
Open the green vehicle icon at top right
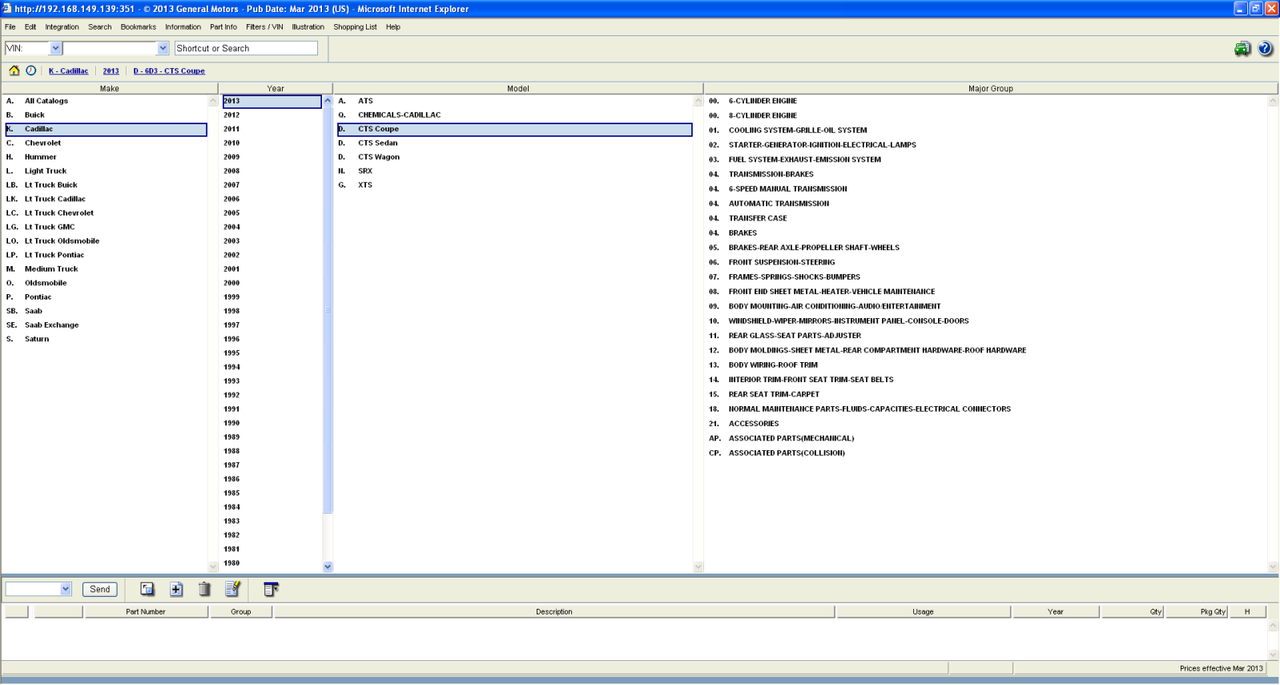coord(1242,49)
